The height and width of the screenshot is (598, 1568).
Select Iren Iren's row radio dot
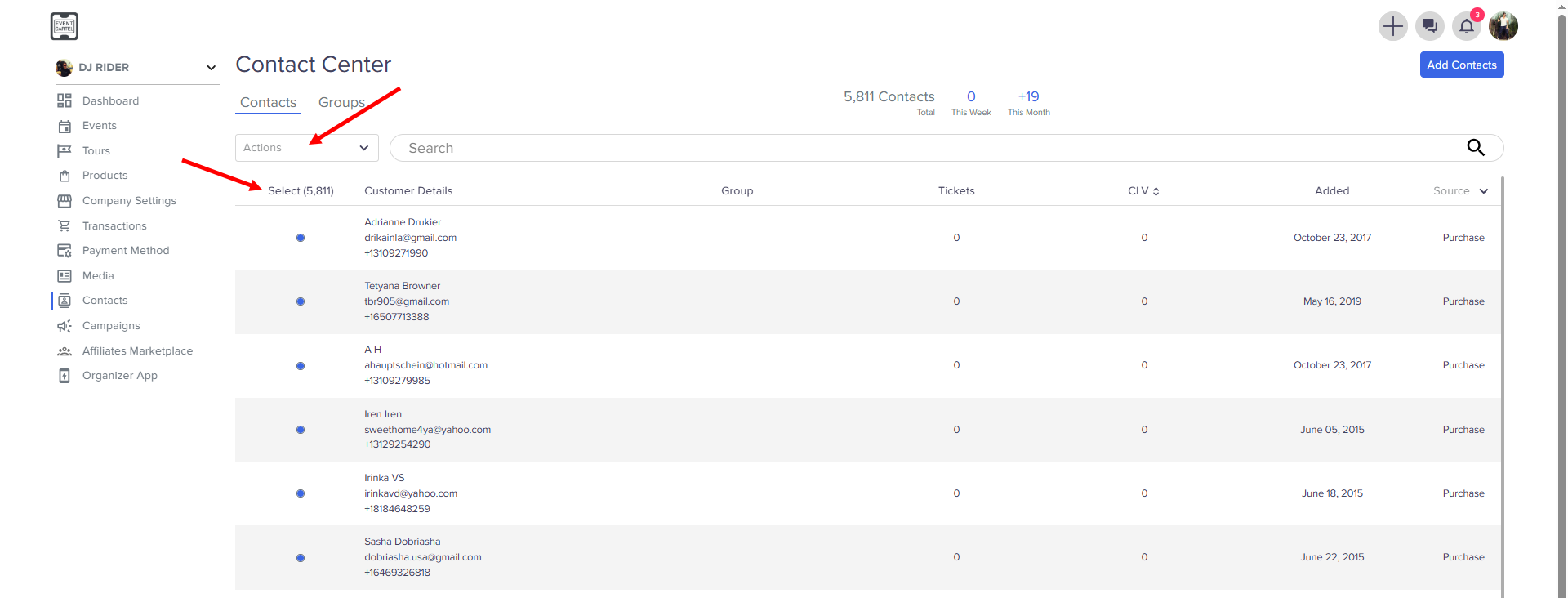pos(301,430)
